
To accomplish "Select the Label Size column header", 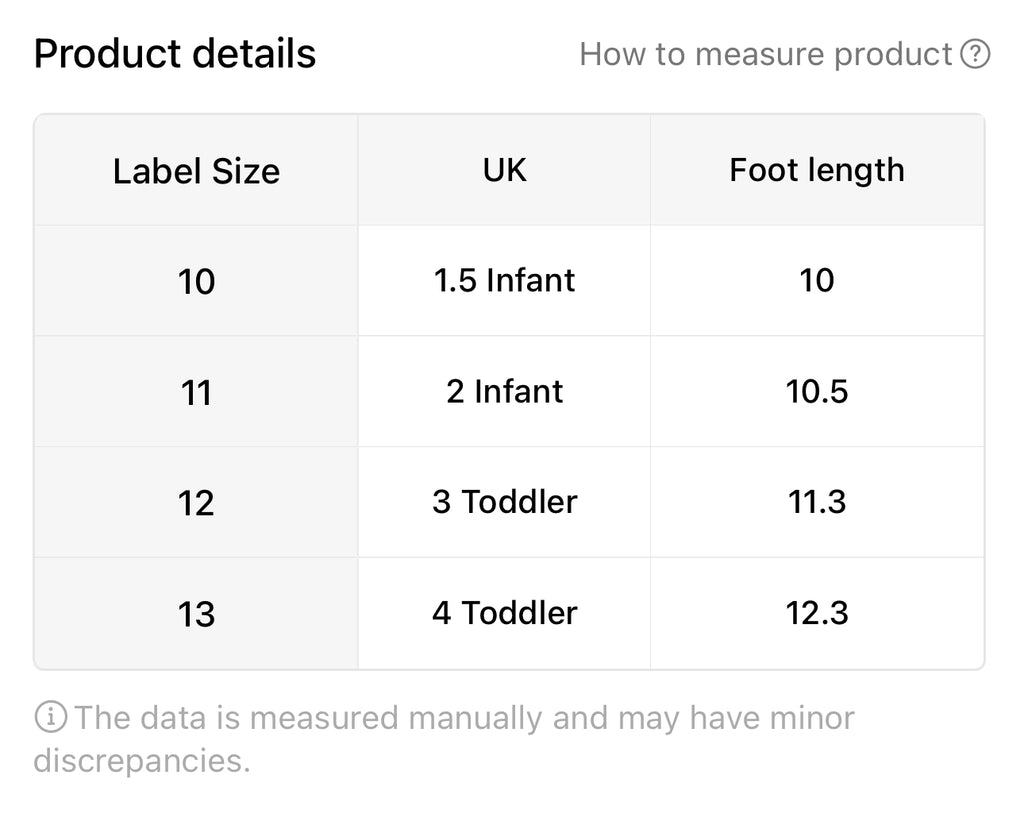I will [196, 170].
